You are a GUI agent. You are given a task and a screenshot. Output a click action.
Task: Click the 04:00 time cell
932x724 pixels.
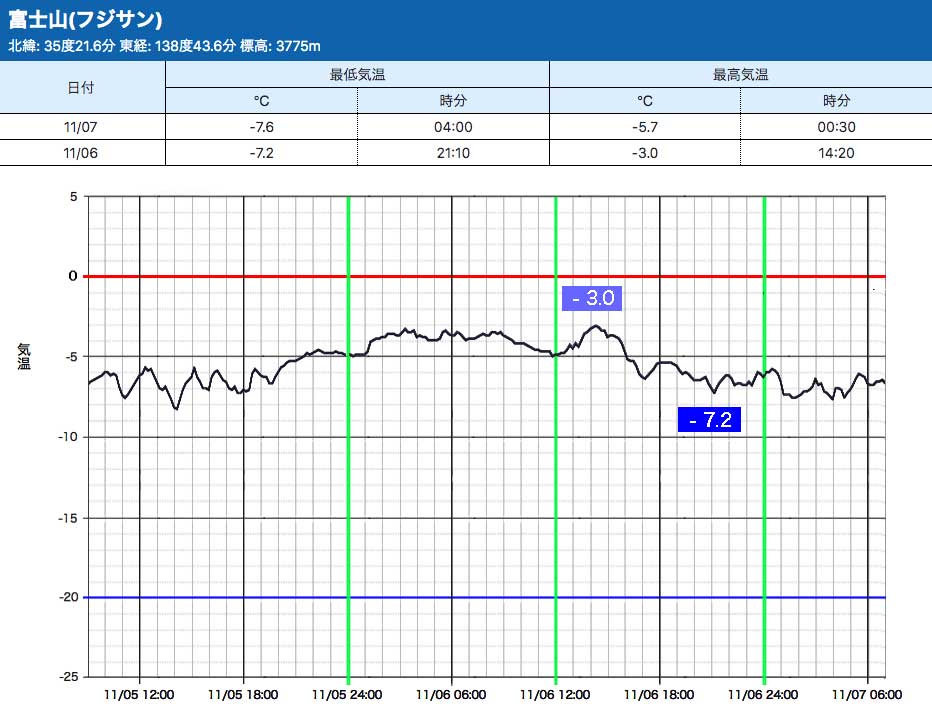pos(454,127)
